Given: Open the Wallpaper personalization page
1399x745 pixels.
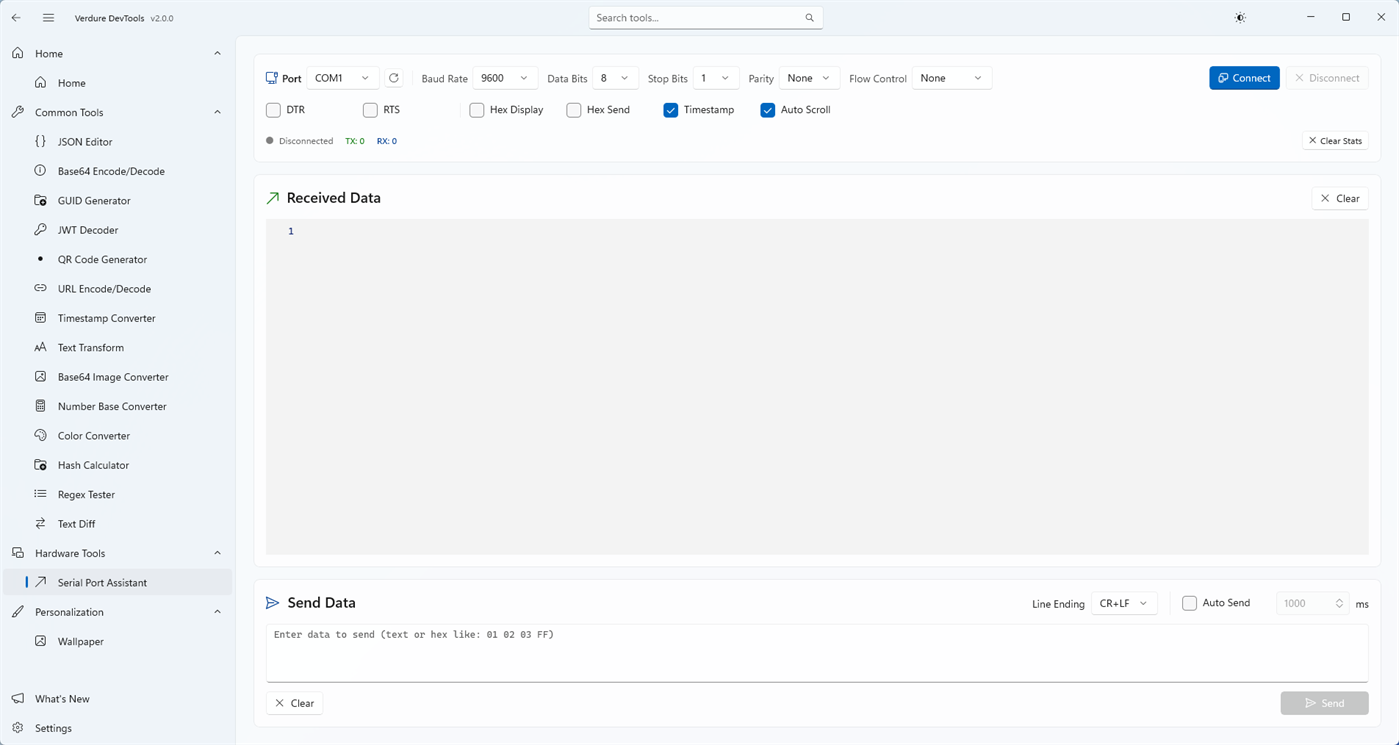Looking at the screenshot, I should tap(80, 641).
